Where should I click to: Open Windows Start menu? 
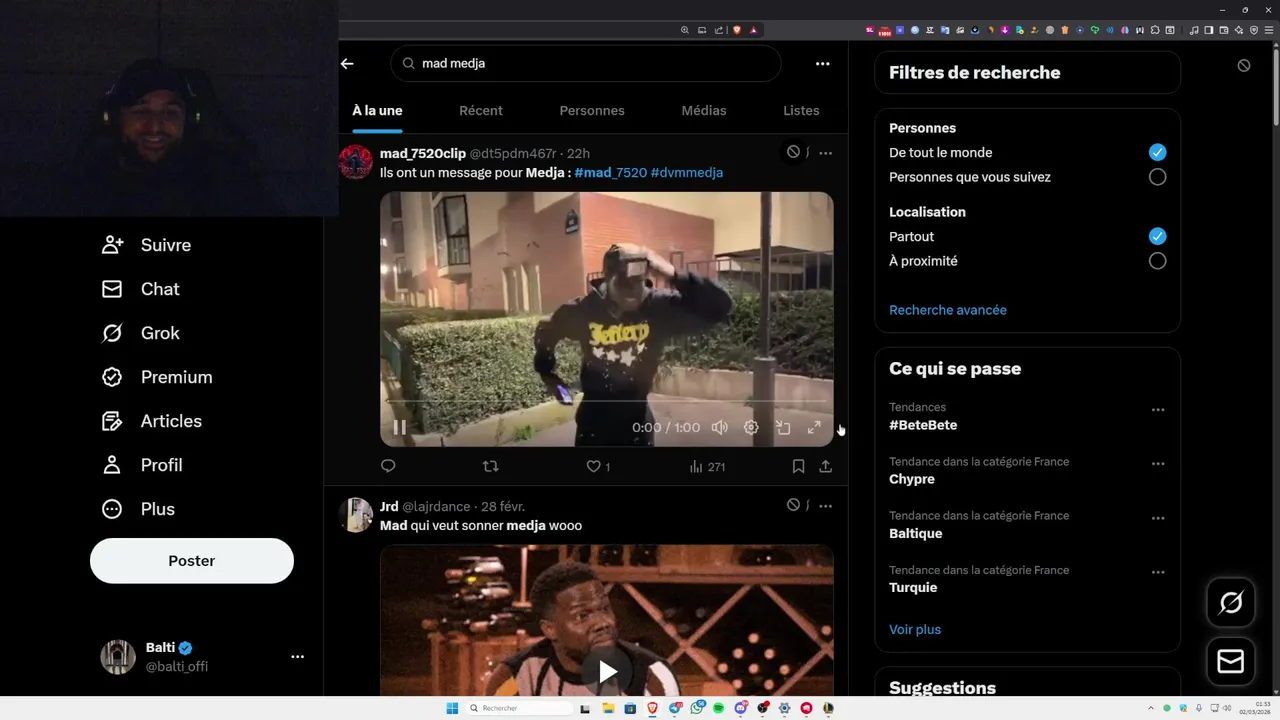pyautogui.click(x=452, y=708)
